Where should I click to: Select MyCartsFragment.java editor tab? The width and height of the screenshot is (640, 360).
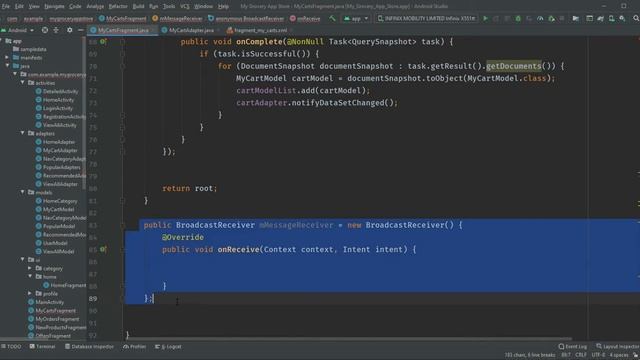click(123, 30)
